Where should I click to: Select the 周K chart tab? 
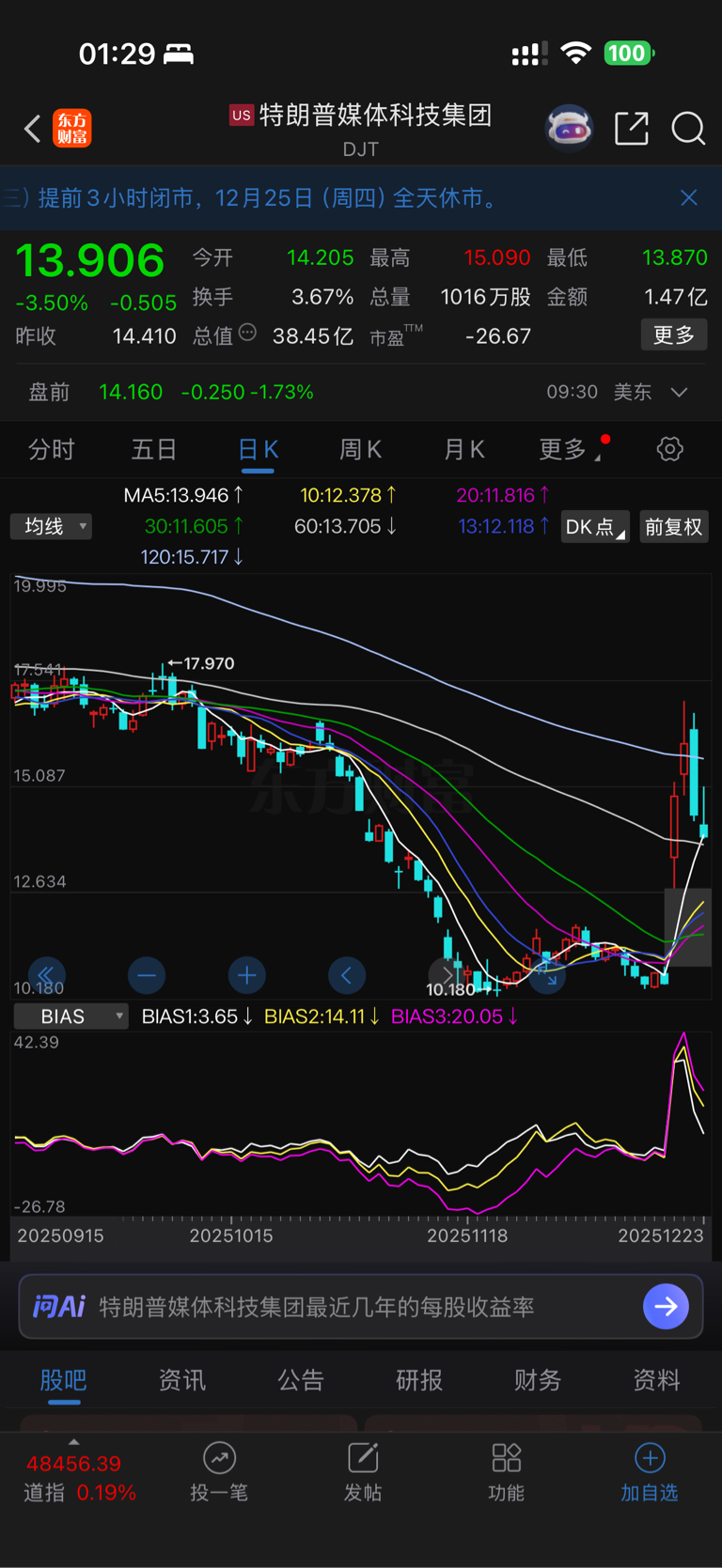[360, 450]
